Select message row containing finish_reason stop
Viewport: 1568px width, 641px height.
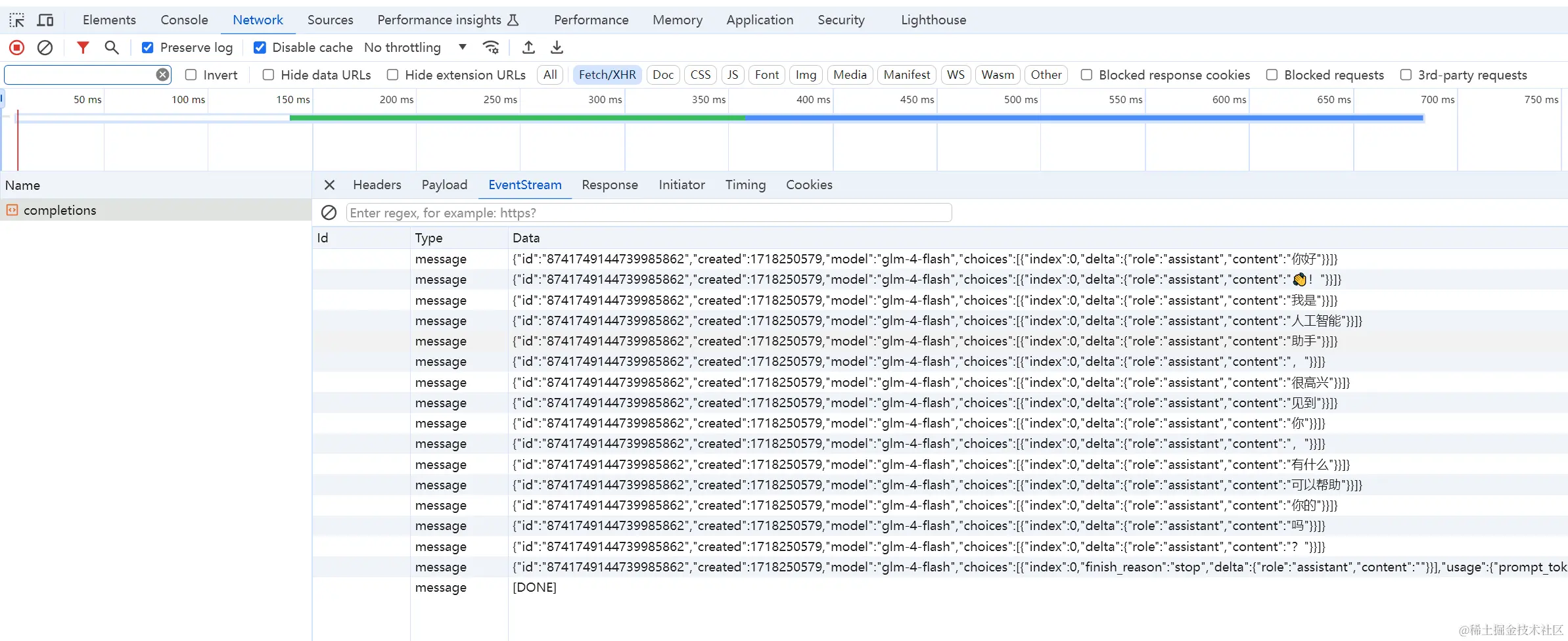(940, 567)
